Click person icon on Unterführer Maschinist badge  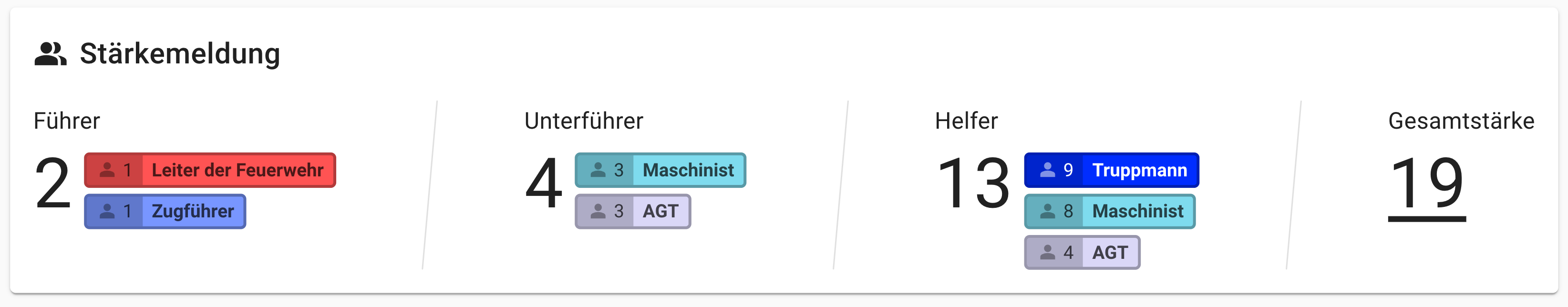598,170
